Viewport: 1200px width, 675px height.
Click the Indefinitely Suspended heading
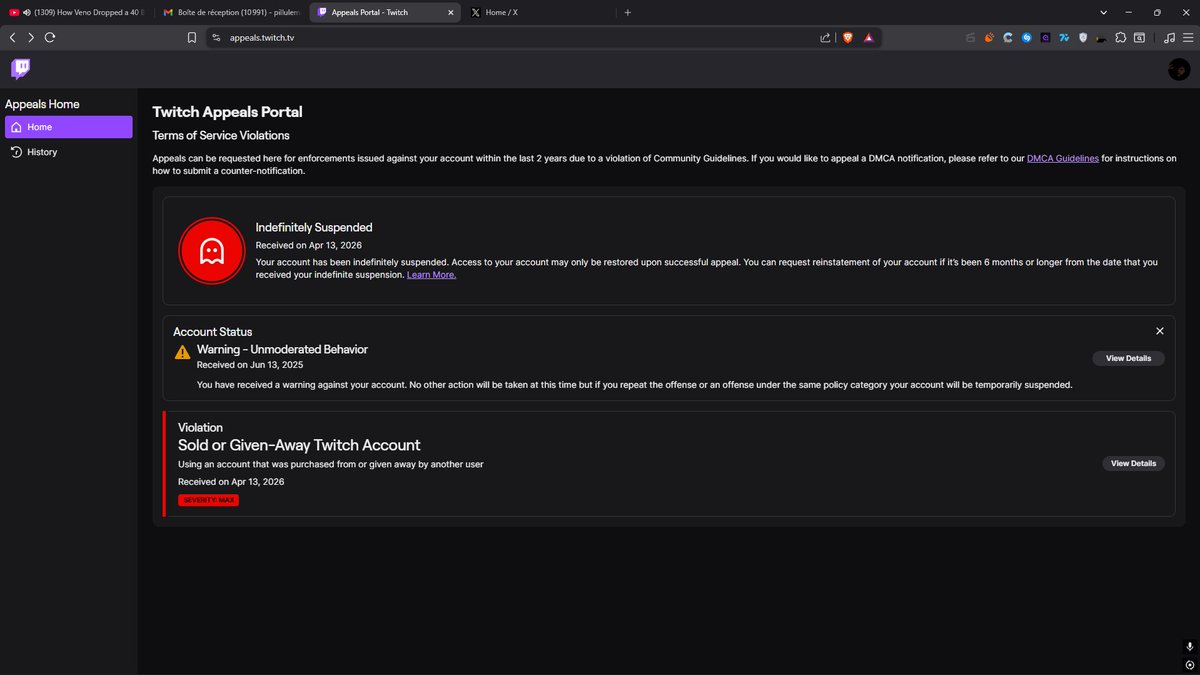(314, 227)
